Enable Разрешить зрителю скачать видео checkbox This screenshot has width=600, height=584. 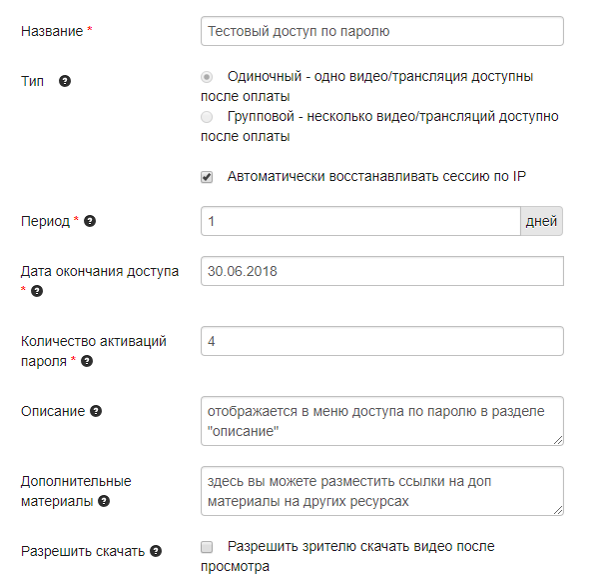[x=207, y=547]
